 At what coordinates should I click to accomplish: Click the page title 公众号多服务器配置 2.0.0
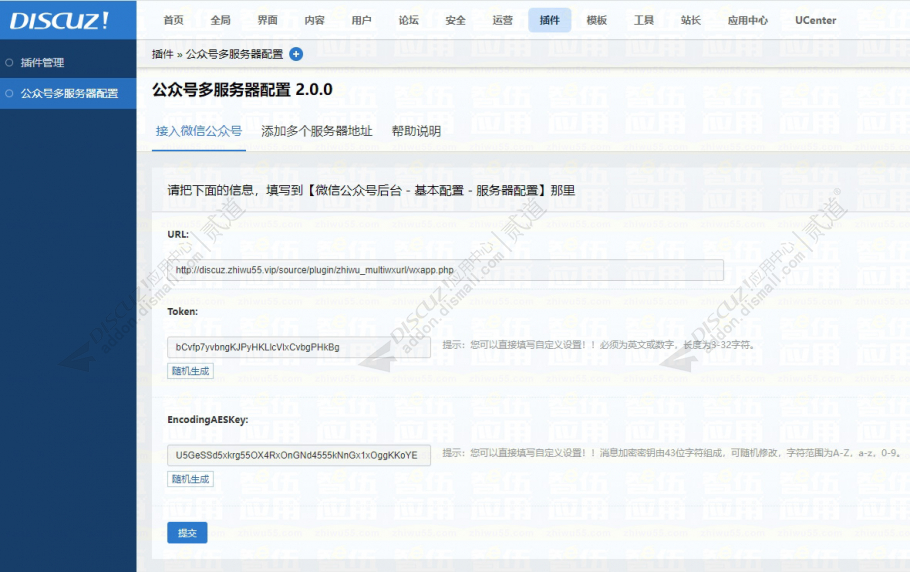click(242, 90)
